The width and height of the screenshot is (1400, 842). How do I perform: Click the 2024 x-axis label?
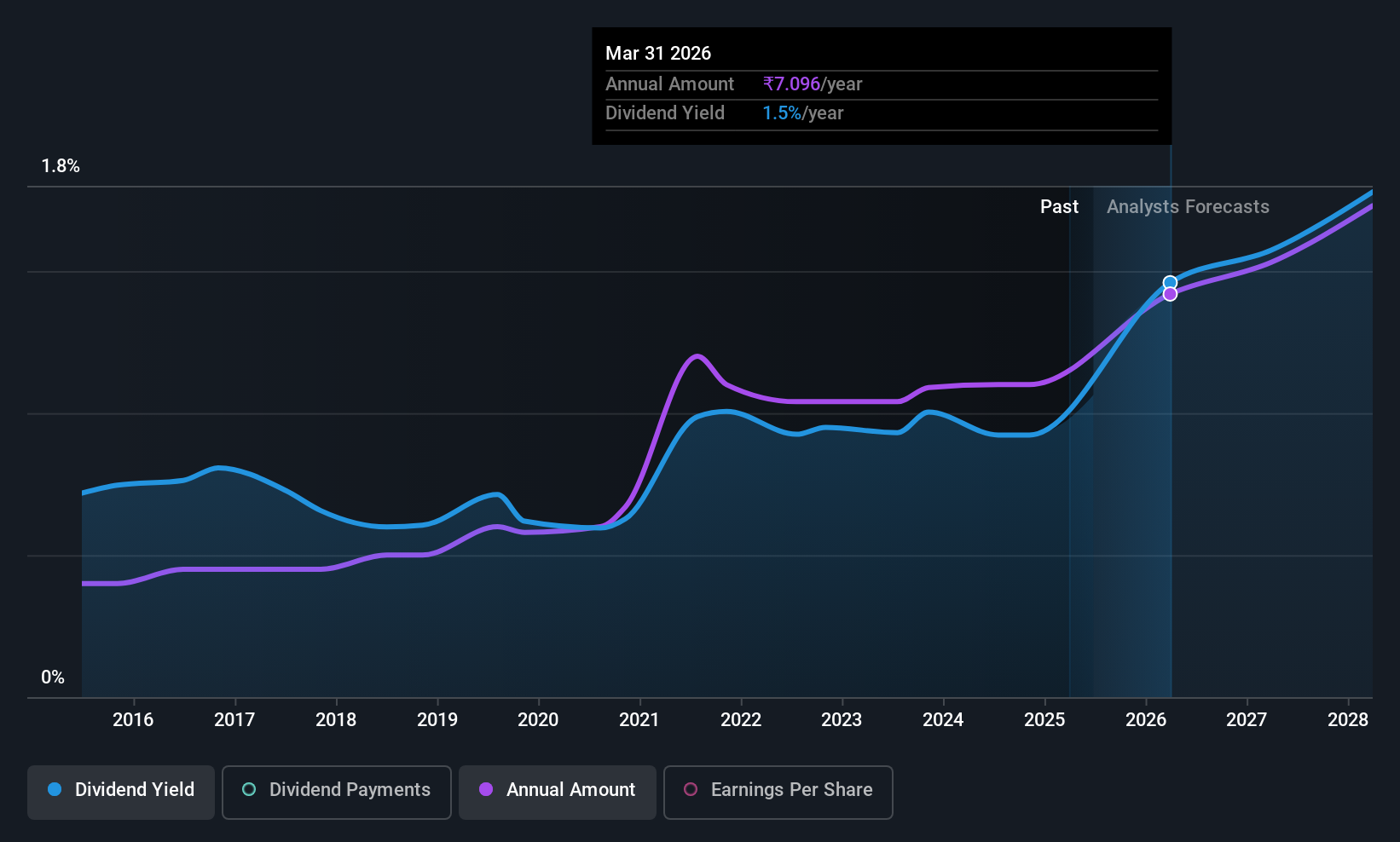coord(943,719)
